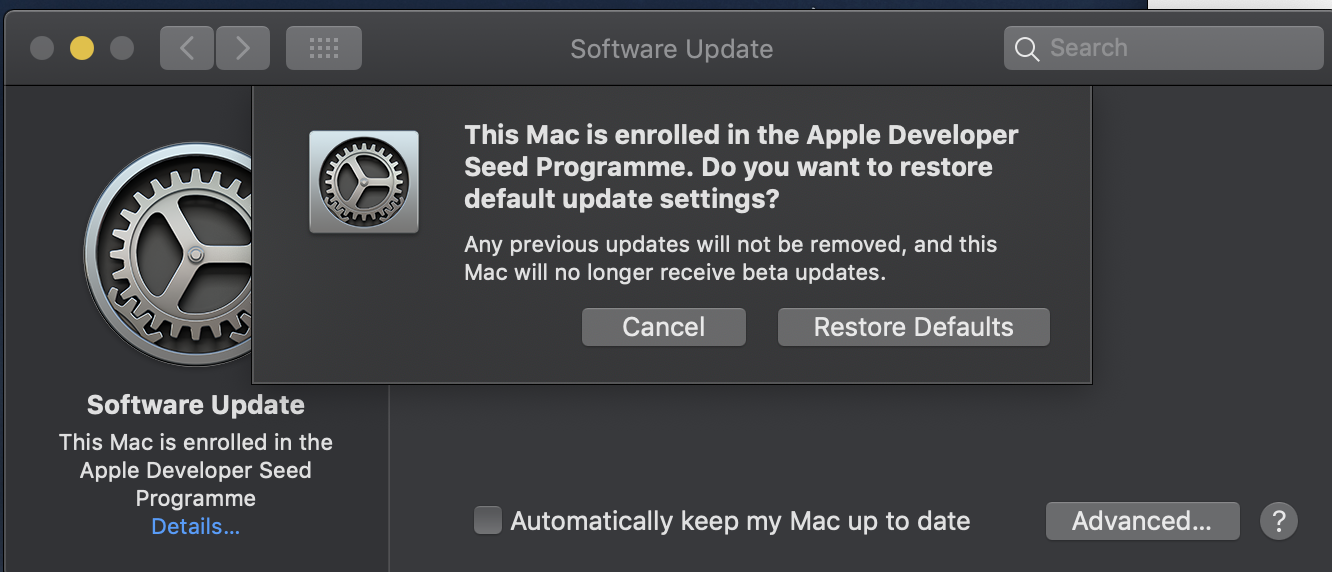This screenshot has height=572, width=1332.
Task: Click Cancel in the restore dialog
Action: (664, 327)
